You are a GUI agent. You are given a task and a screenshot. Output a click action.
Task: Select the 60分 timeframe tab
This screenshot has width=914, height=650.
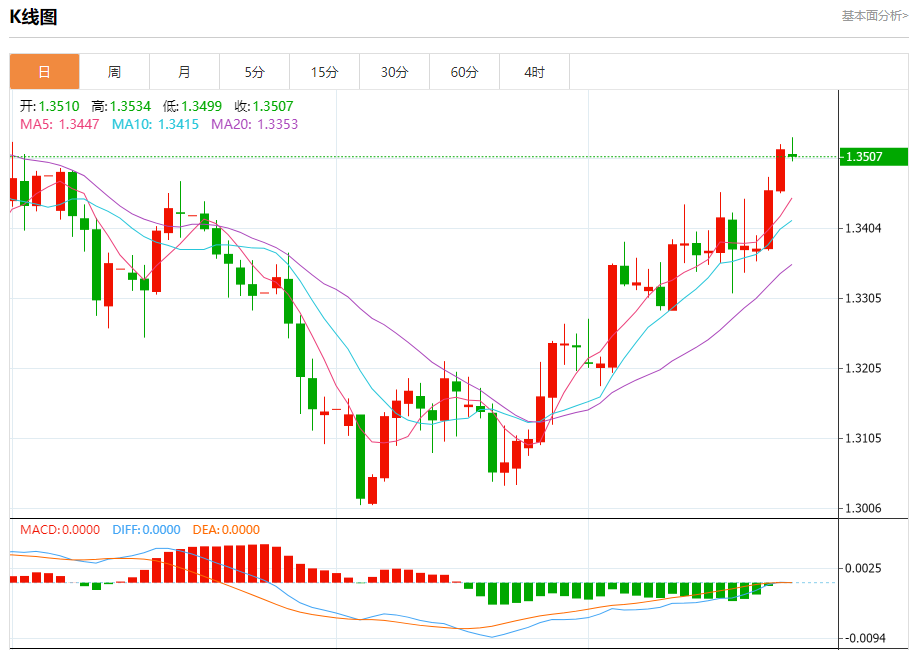pyautogui.click(x=464, y=72)
